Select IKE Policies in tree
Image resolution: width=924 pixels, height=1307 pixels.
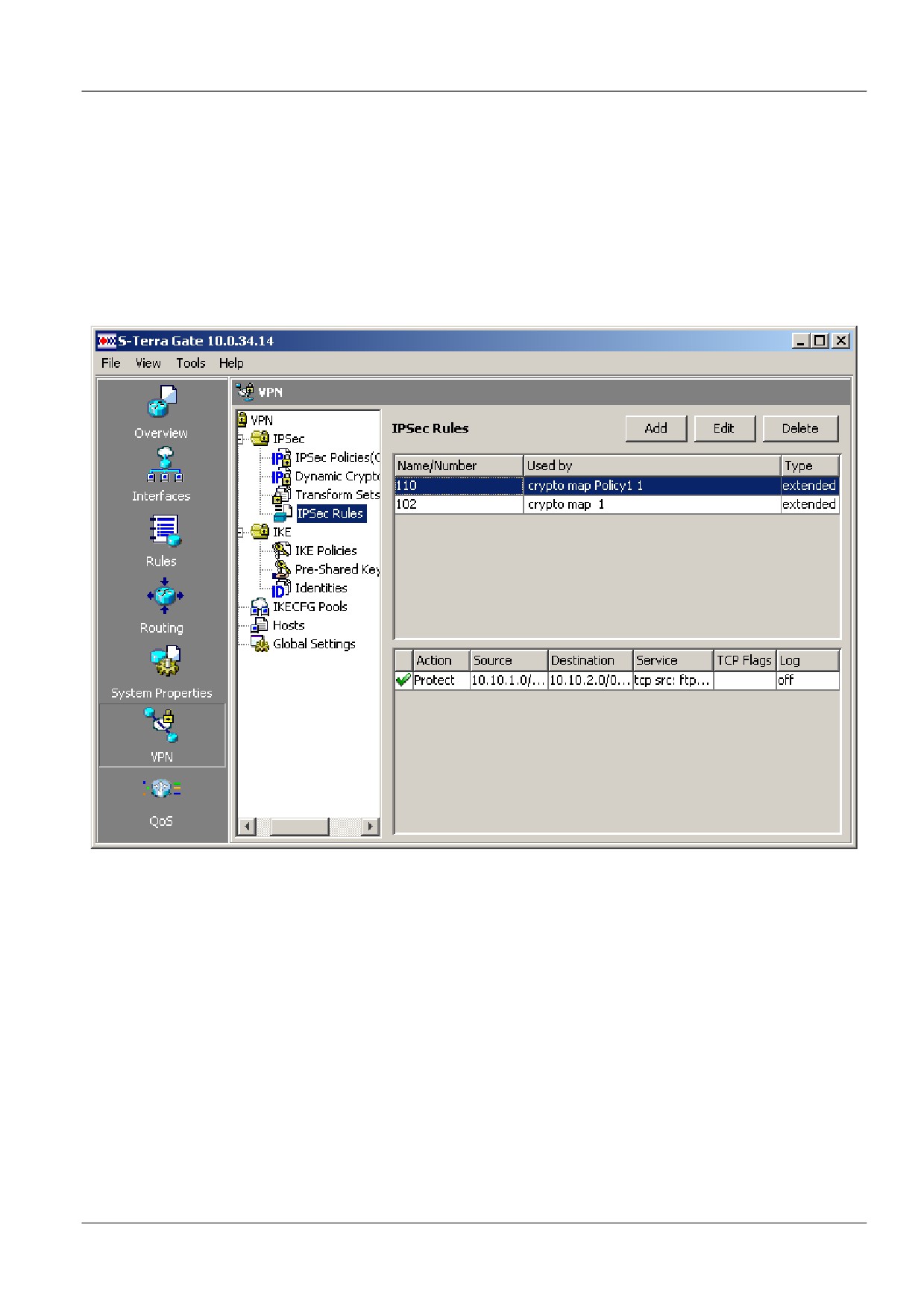[326, 551]
